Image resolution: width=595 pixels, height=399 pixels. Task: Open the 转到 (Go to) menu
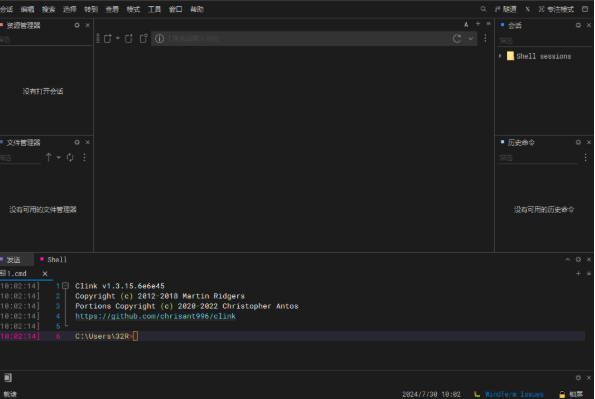[x=91, y=9]
